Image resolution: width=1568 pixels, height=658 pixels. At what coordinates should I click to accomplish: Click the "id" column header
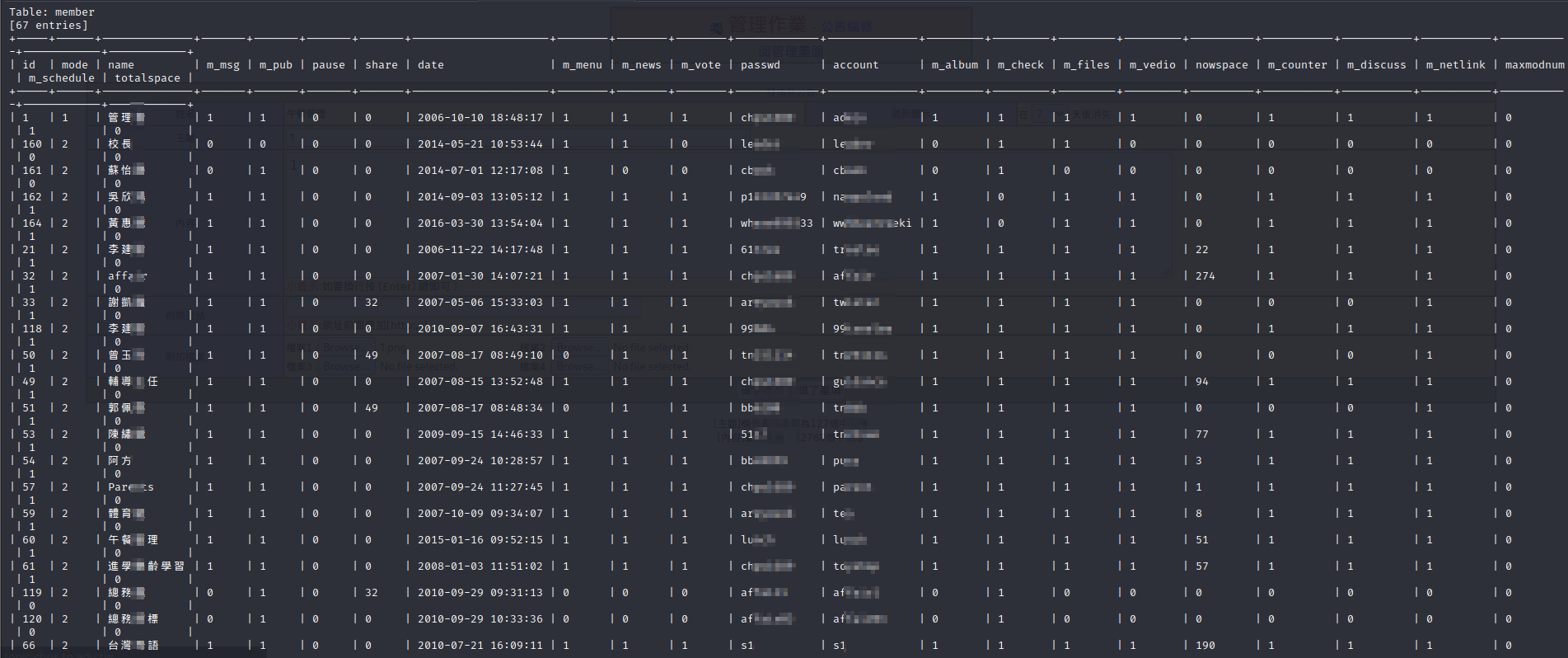pos(29,65)
